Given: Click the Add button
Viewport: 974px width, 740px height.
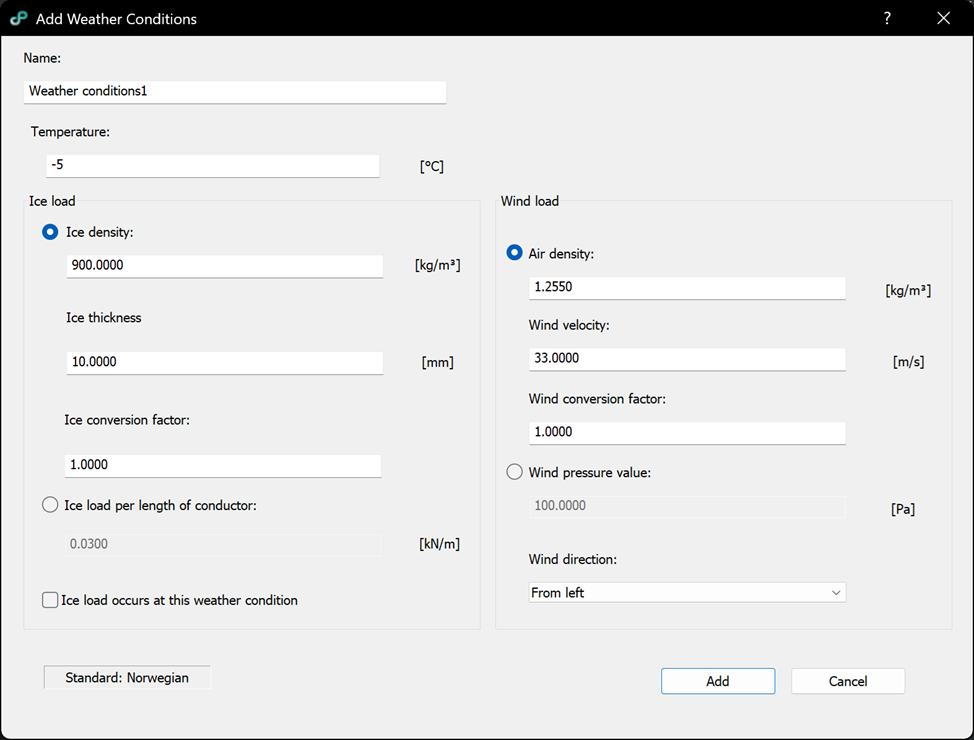Looking at the screenshot, I should tap(717, 681).
